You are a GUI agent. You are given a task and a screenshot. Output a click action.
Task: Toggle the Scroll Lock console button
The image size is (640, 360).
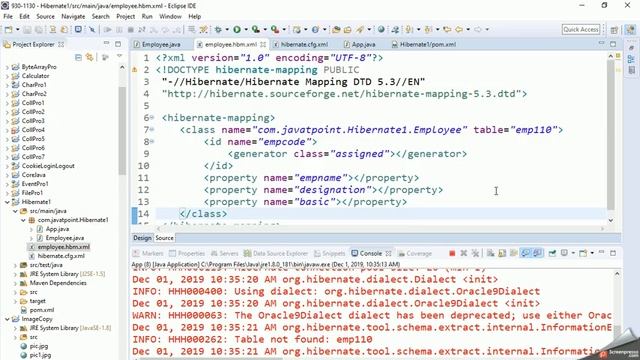coord(502,253)
